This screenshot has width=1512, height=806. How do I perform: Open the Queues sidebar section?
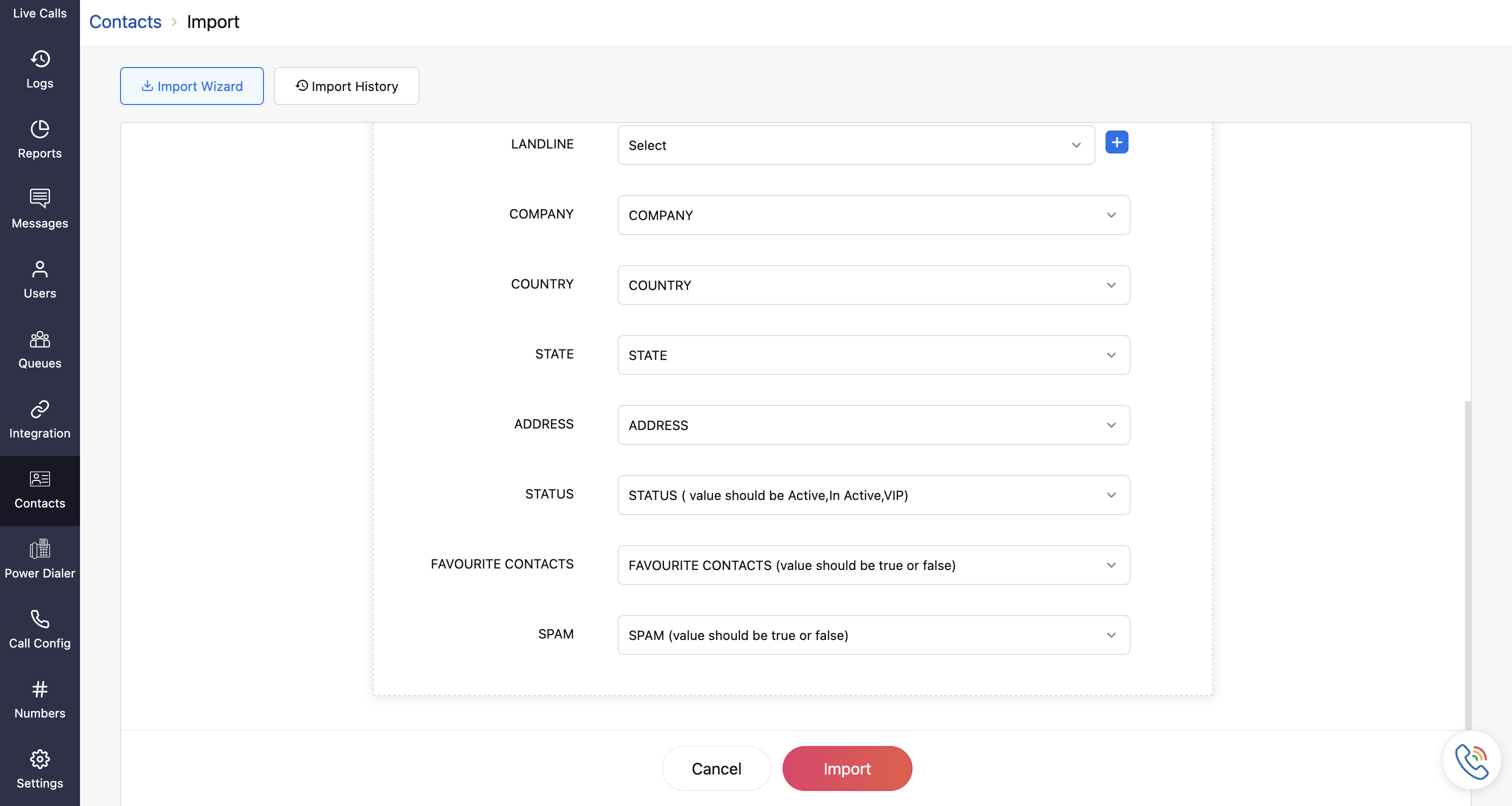pyautogui.click(x=39, y=349)
